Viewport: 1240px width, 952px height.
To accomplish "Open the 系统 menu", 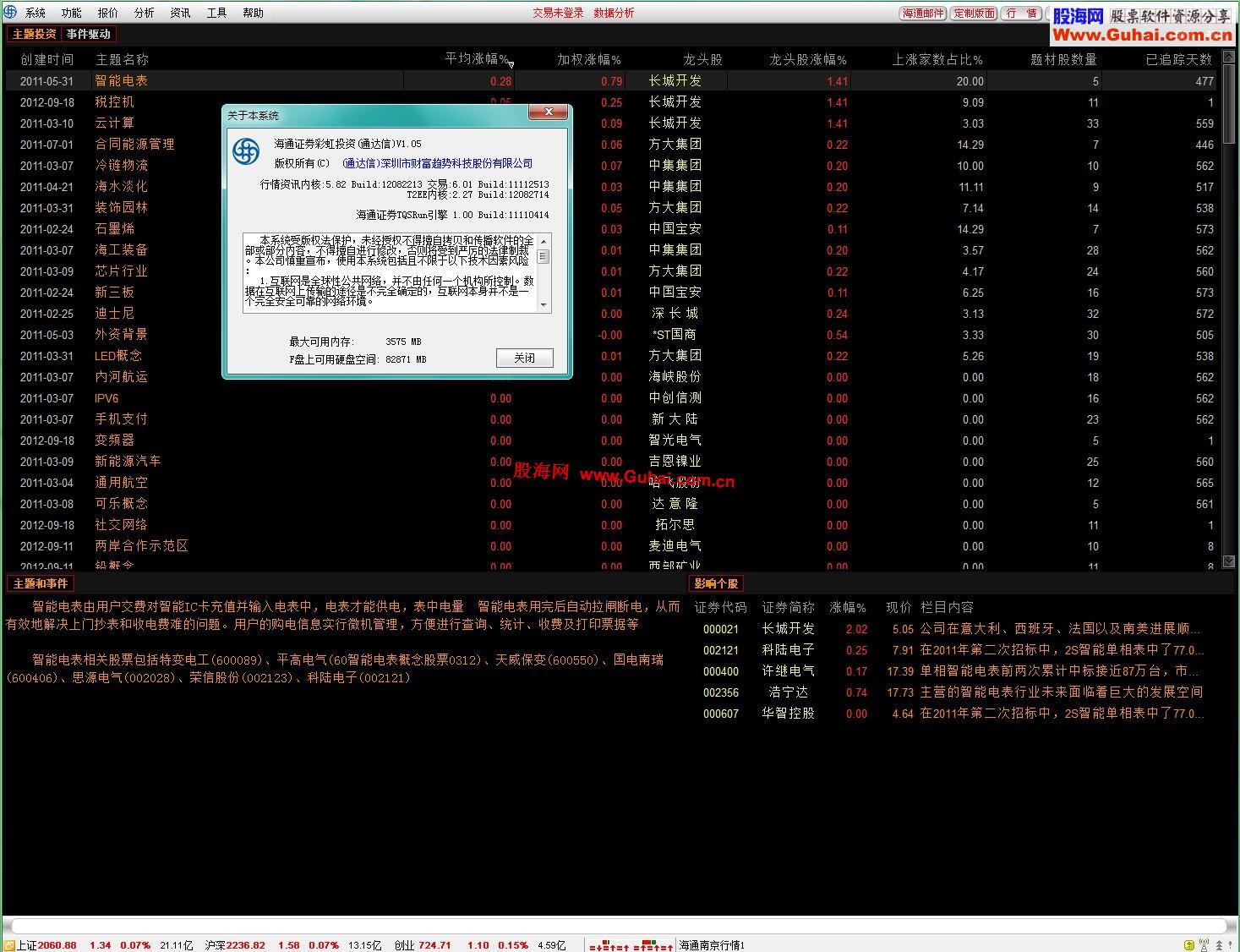I will [36, 13].
